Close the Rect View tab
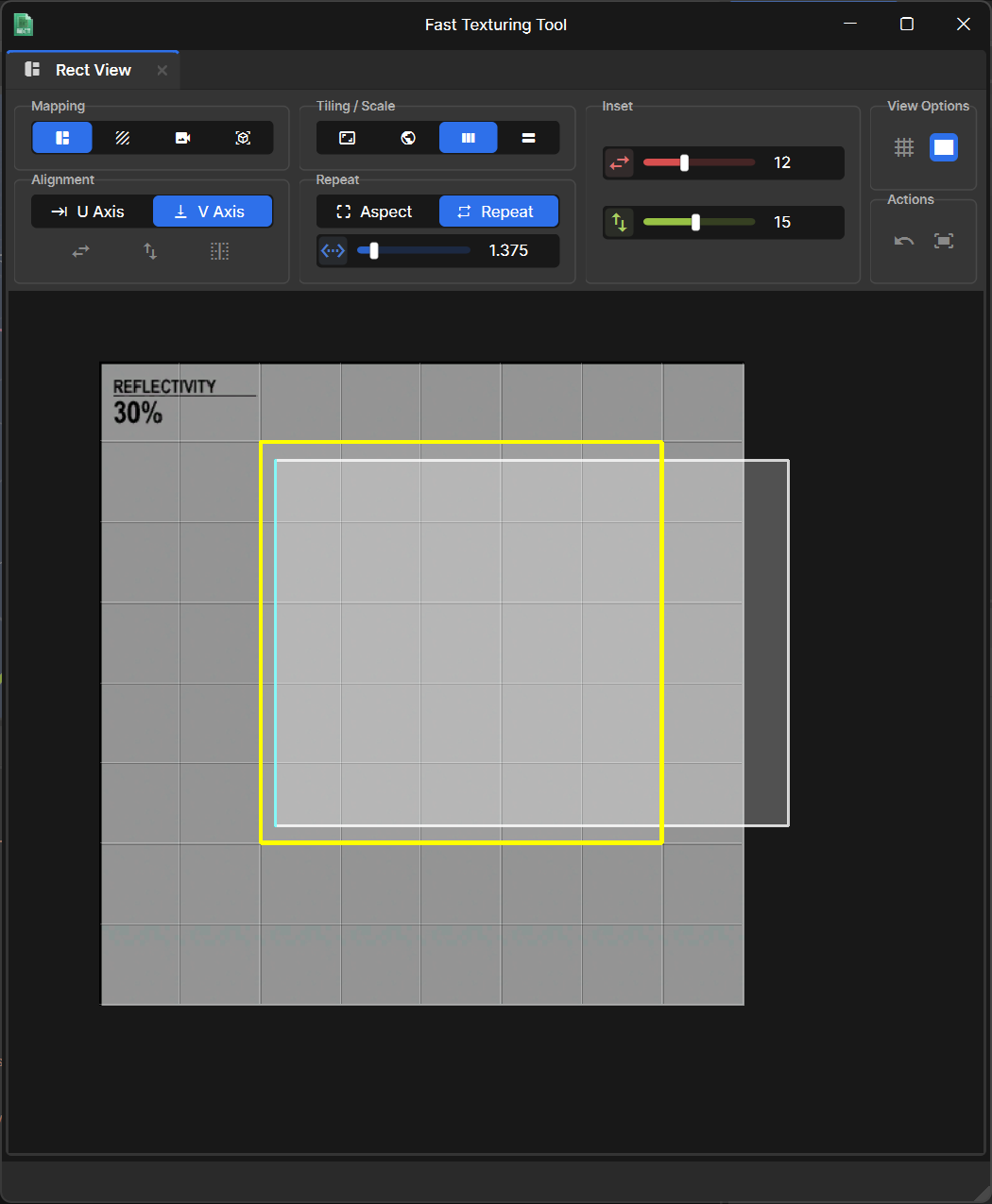The image size is (992, 1204). point(162,70)
